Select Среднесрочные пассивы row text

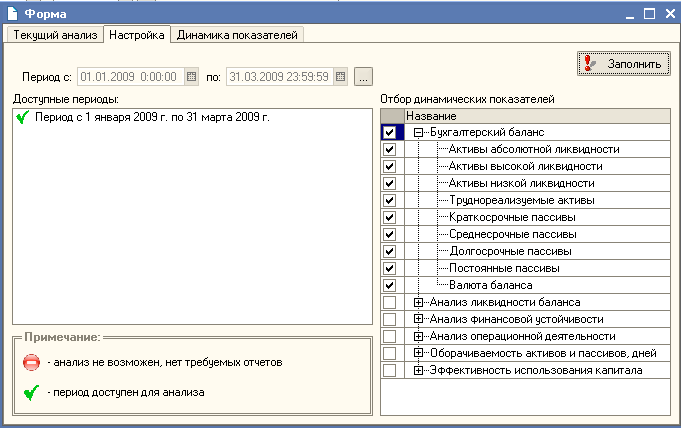click(513, 234)
